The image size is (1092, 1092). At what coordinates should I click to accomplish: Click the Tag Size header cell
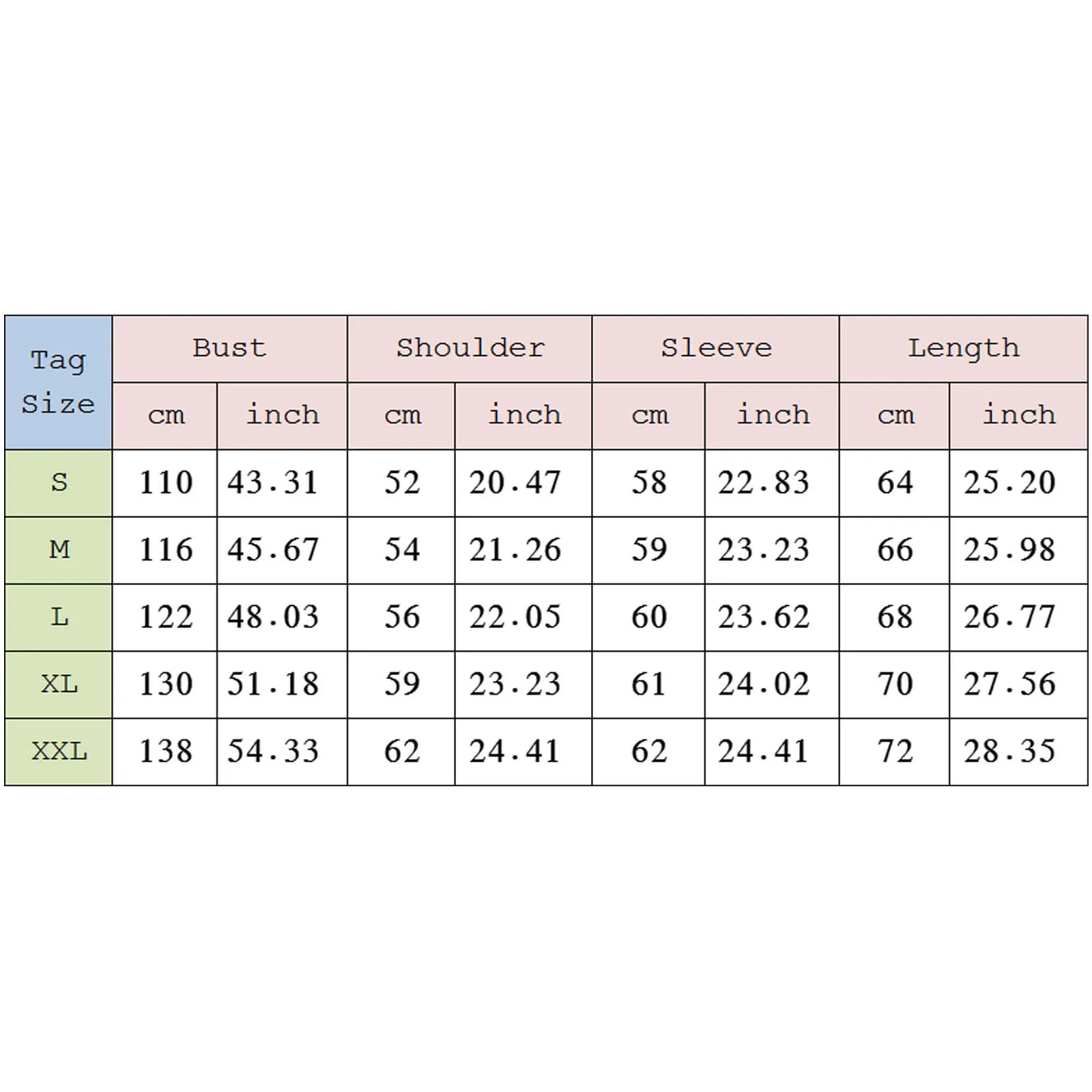coord(58,382)
